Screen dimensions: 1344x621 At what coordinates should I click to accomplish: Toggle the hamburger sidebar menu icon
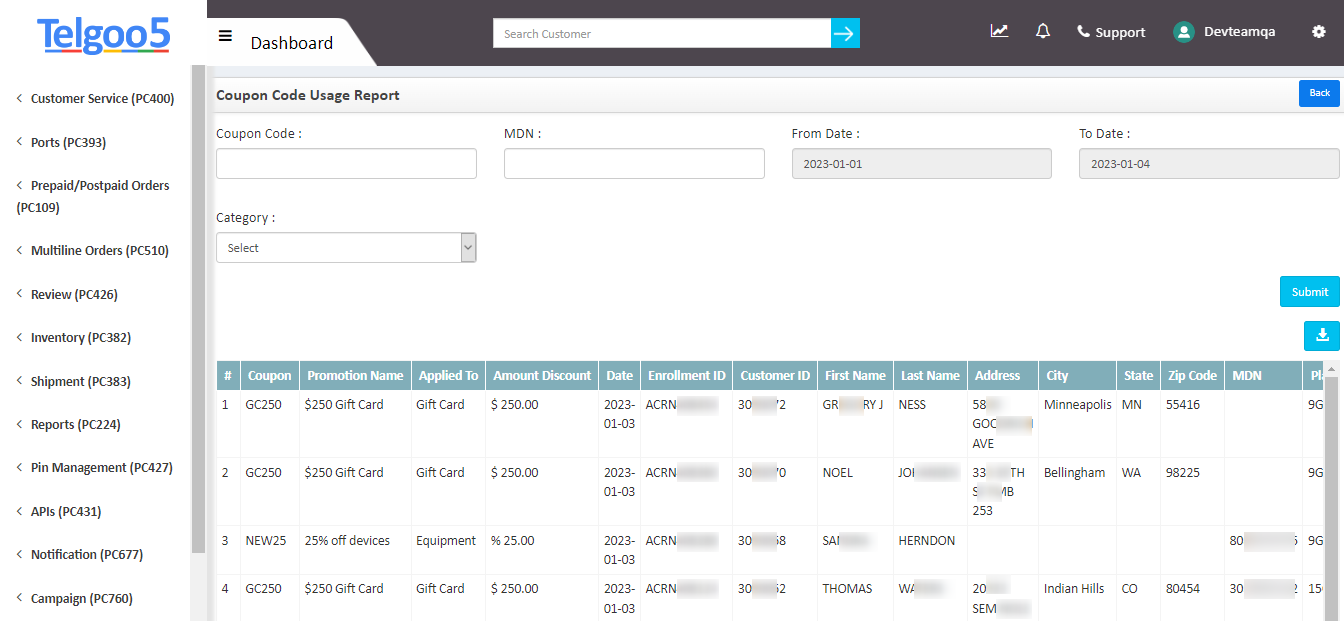point(225,36)
